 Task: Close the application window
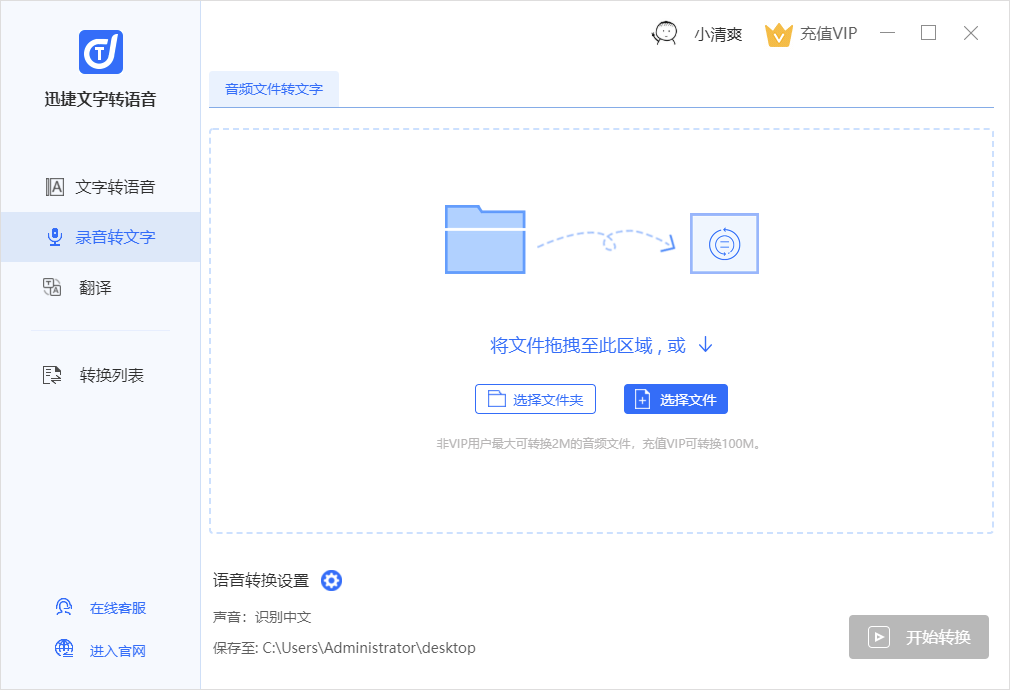[971, 33]
